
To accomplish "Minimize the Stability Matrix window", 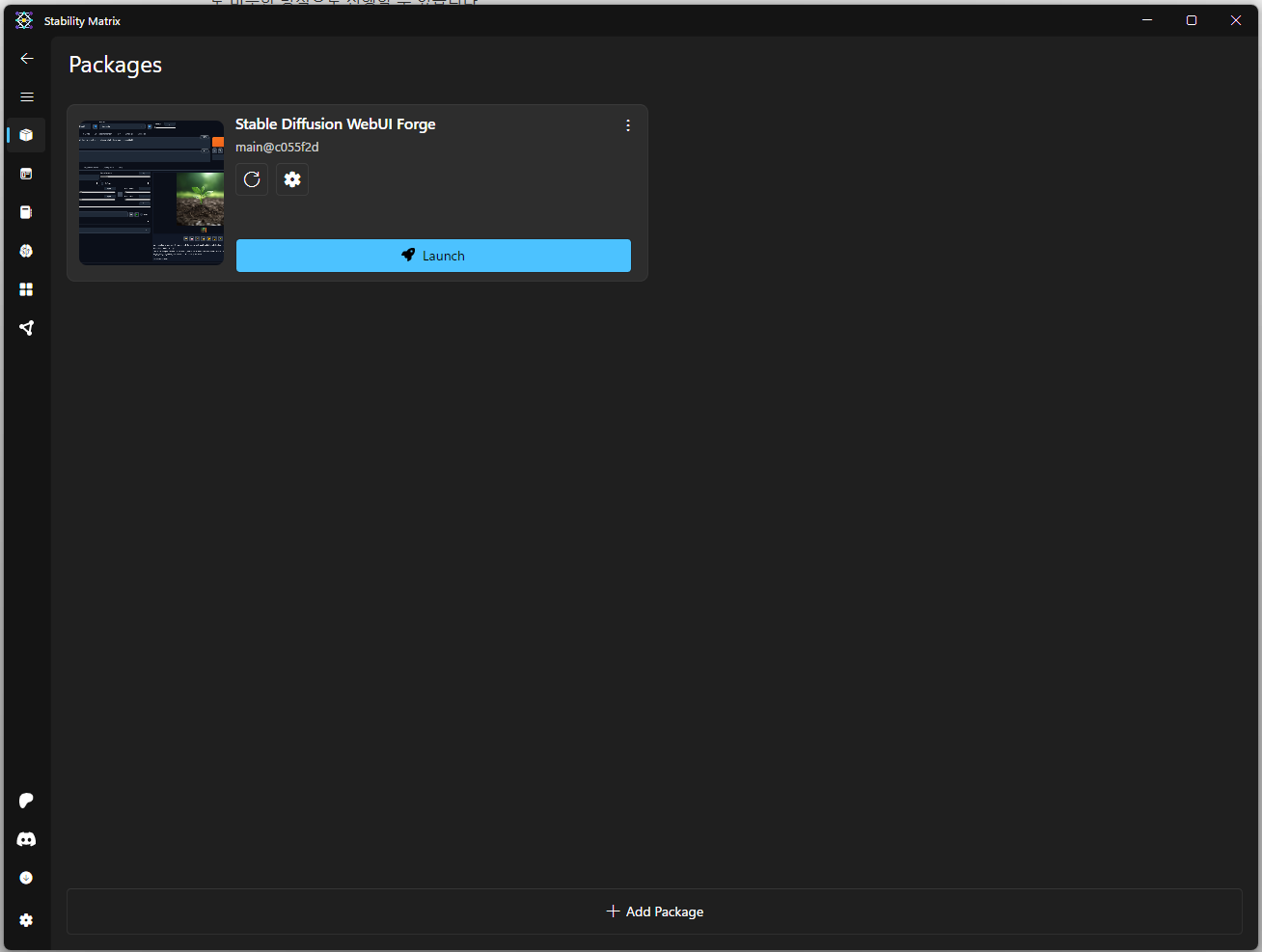I will 1147,20.
